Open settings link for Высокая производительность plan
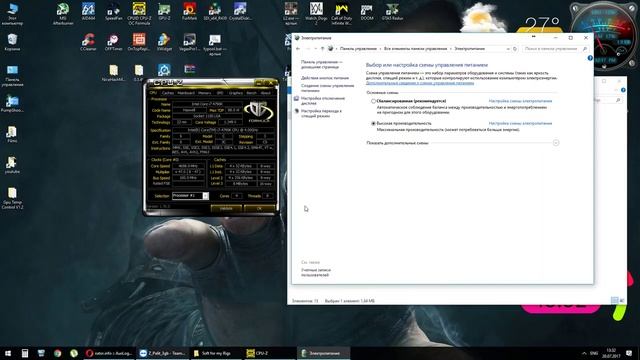This screenshot has height=360, width=640. (x=520, y=123)
